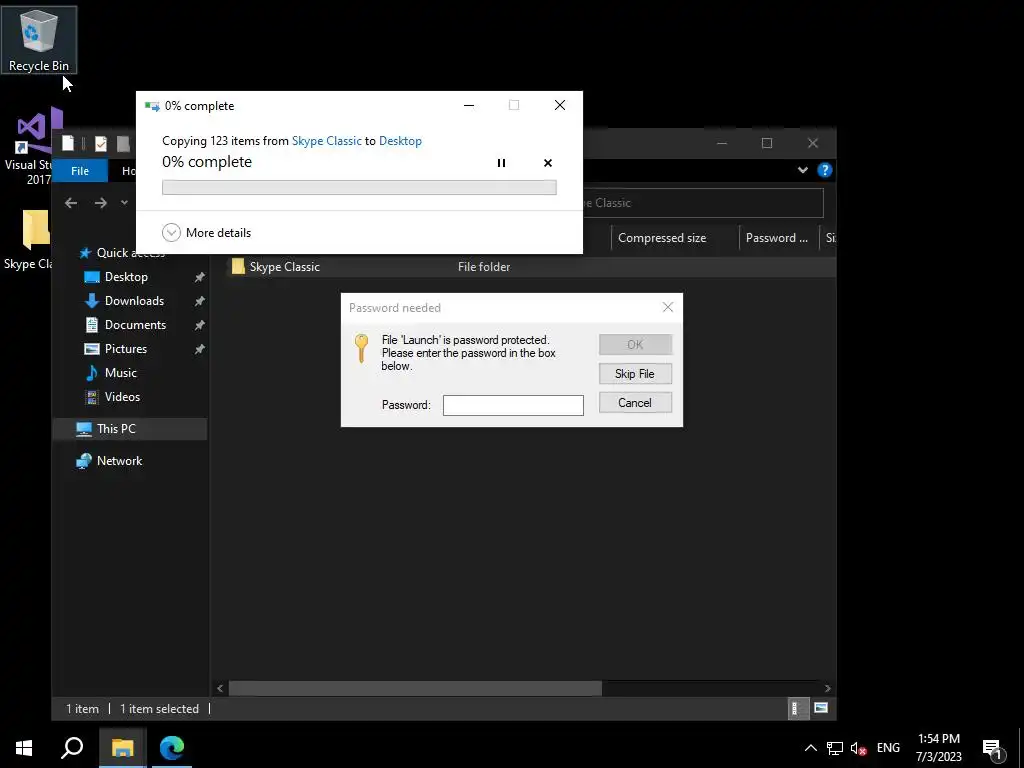Switch to details view icon in status bar

(796, 709)
